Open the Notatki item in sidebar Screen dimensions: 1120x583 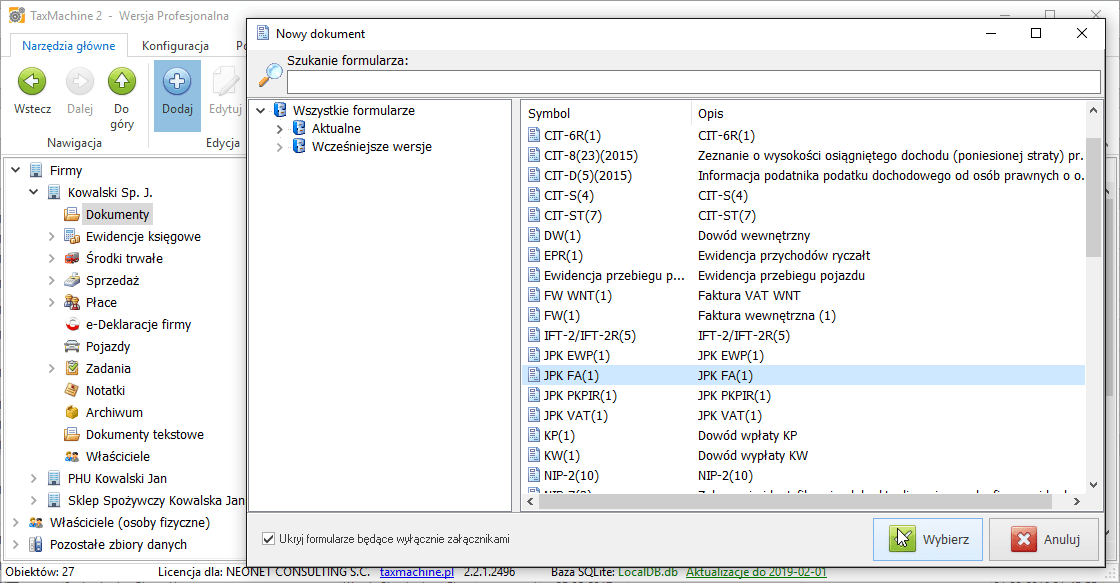[x=105, y=391]
